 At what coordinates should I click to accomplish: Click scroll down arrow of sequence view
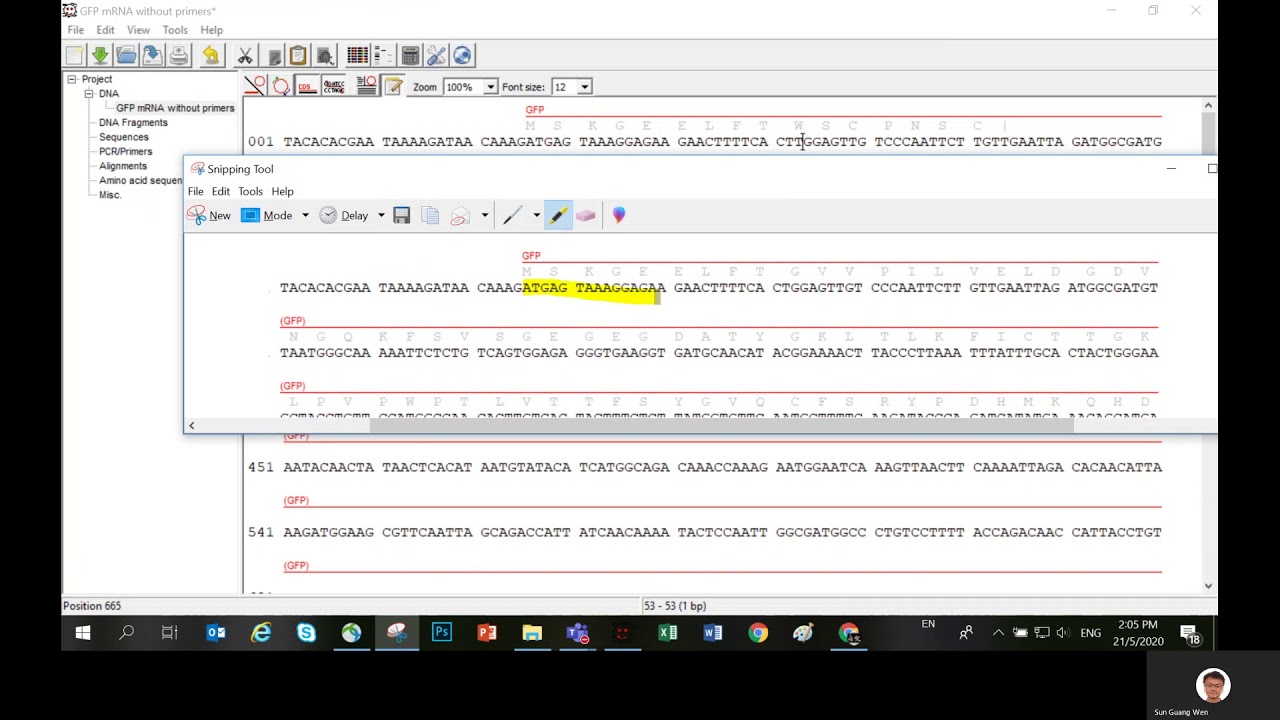click(1208, 586)
